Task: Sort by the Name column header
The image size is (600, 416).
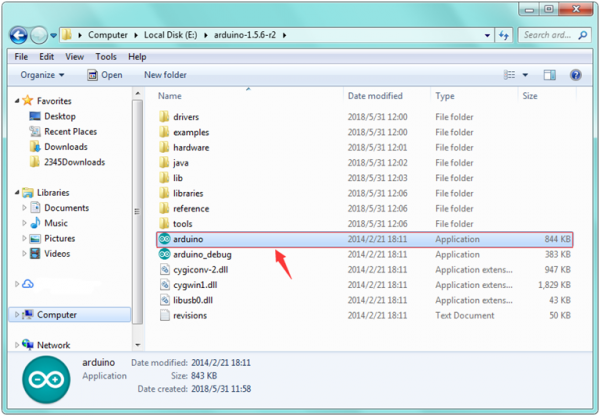Action: pyautogui.click(x=170, y=96)
